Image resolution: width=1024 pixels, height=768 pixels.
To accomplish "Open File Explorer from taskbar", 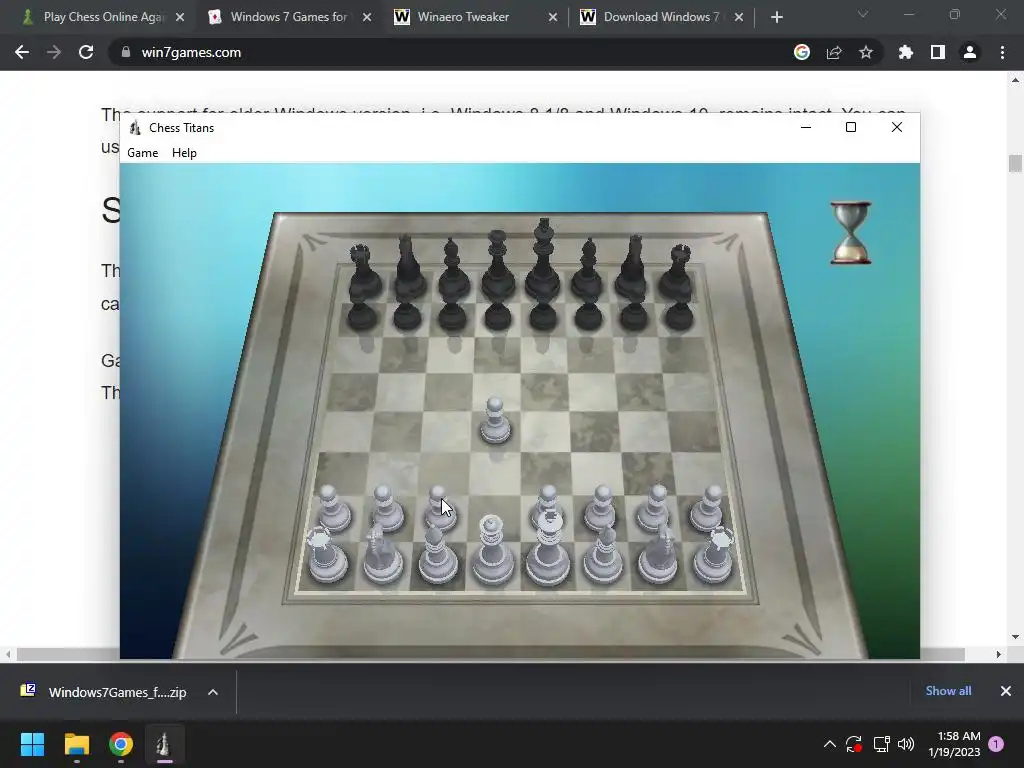I will coord(76,744).
